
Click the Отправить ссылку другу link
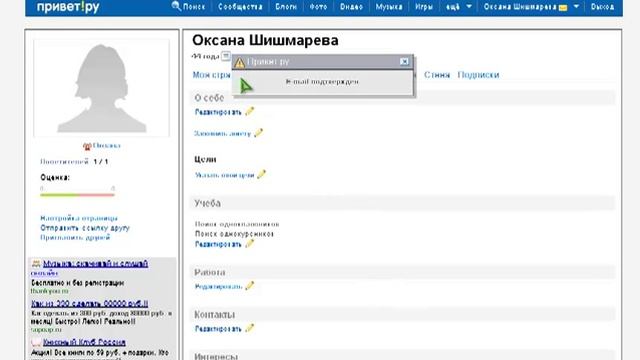click(x=85, y=228)
